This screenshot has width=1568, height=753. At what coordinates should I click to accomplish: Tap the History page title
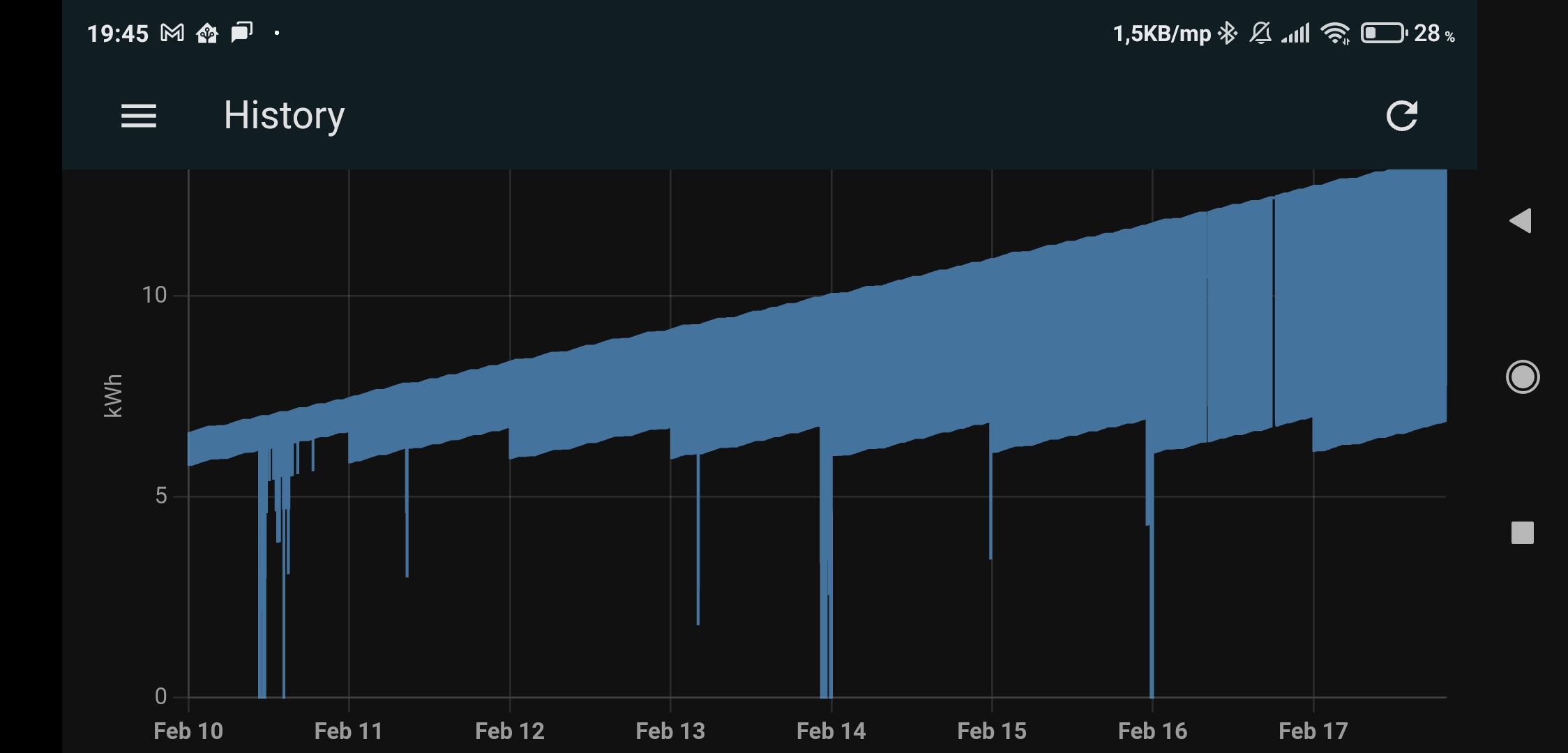tap(284, 116)
